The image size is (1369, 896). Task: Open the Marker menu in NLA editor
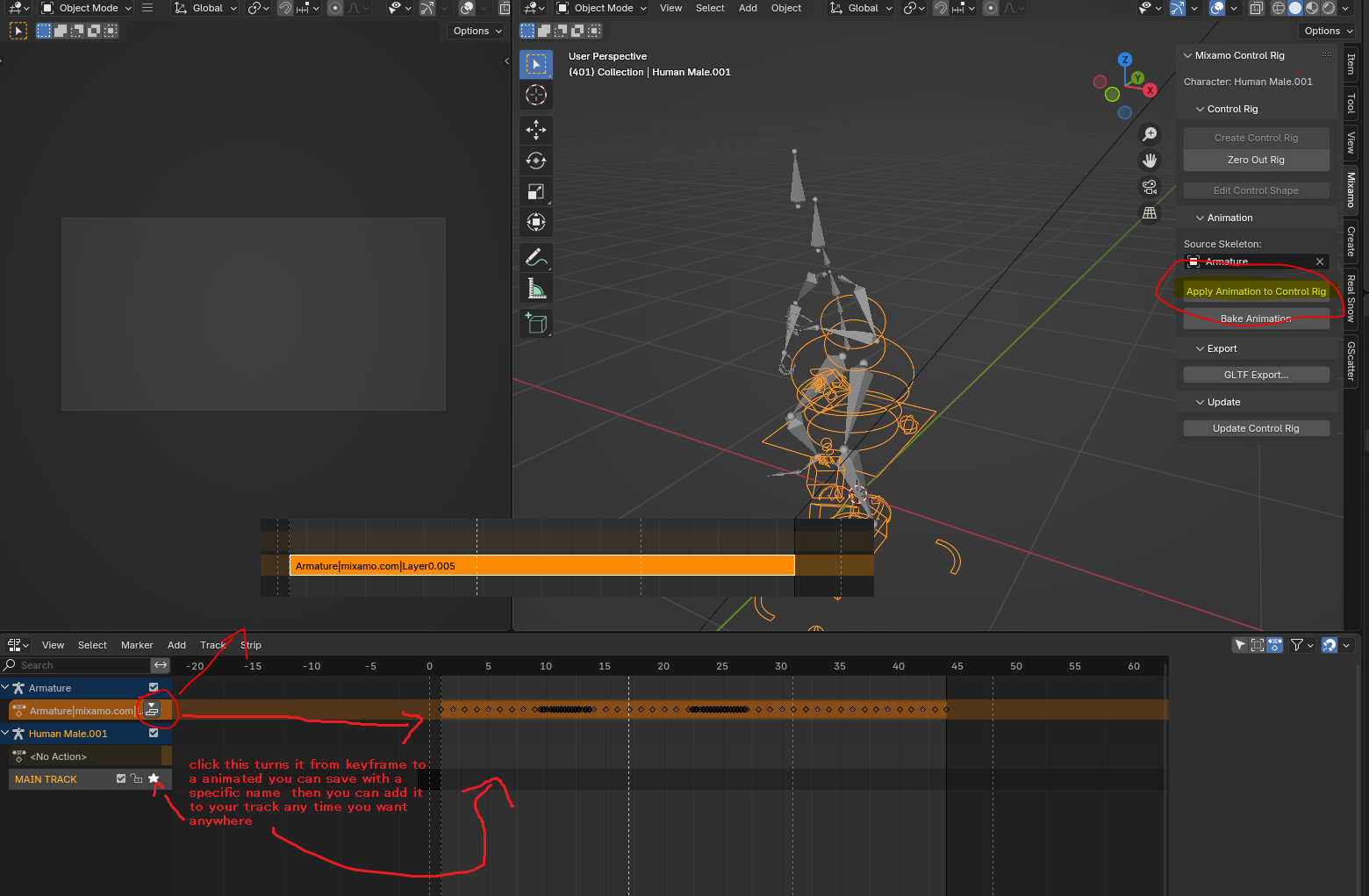pos(137,645)
